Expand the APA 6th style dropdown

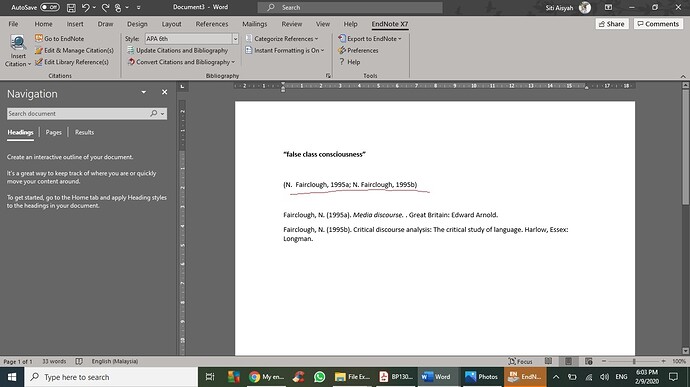[x=235, y=39]
